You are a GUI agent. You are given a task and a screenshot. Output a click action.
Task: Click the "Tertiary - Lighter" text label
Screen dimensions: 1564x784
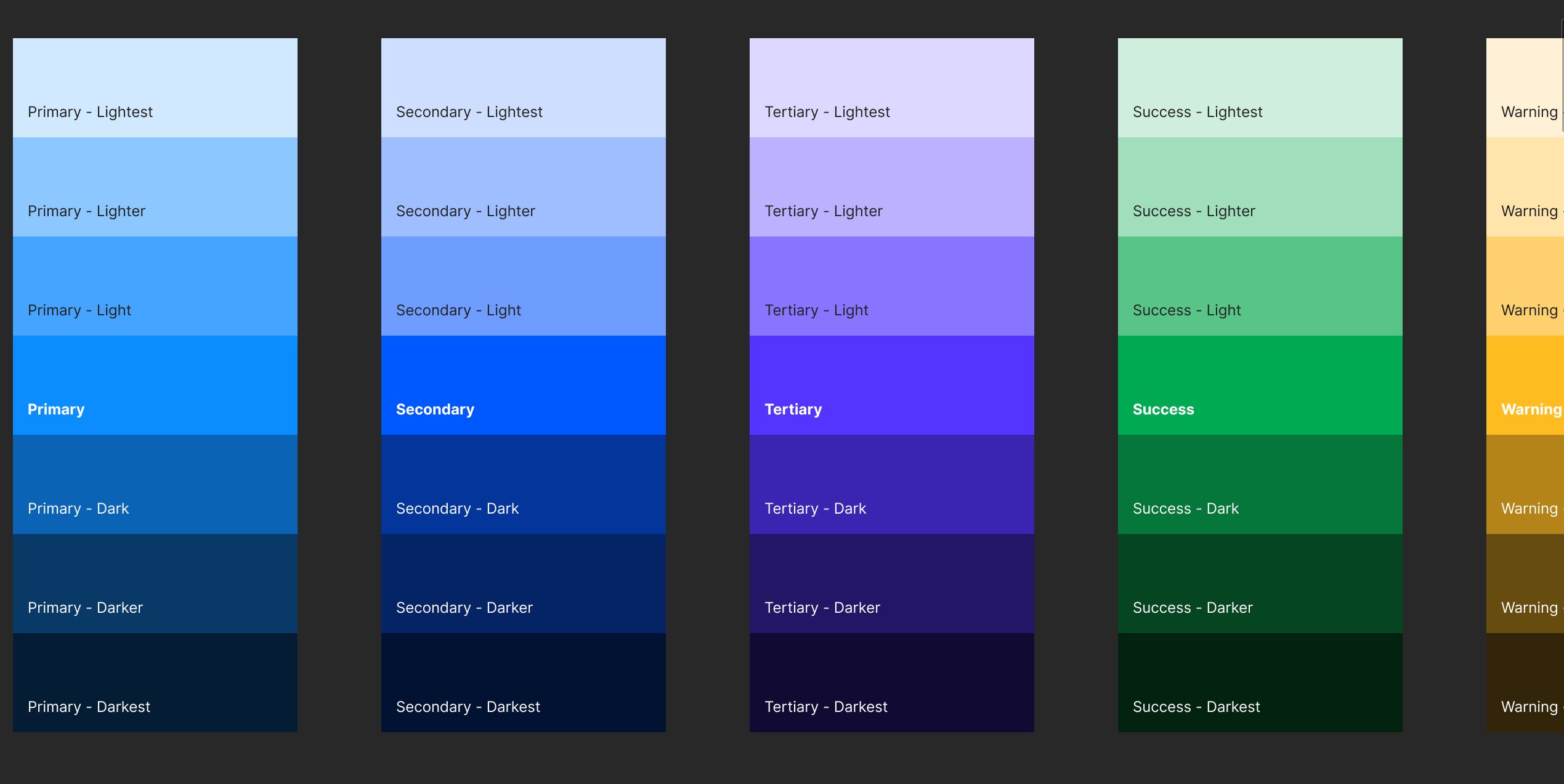coord(823,211)
